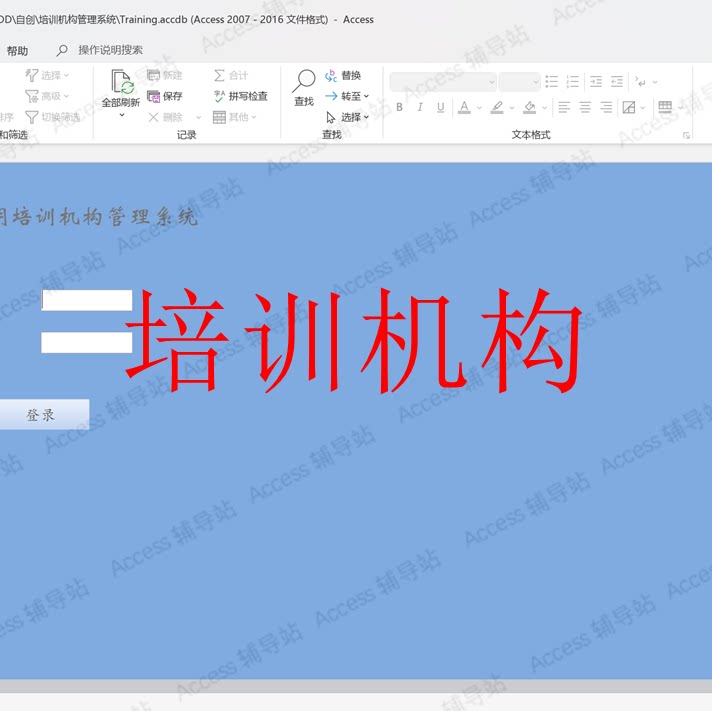The width and height of the screenshot is (712, 711).
Task: Expand the Refresh All dropdown arrow
Action: pyautogui.click(x=122, y=115)
